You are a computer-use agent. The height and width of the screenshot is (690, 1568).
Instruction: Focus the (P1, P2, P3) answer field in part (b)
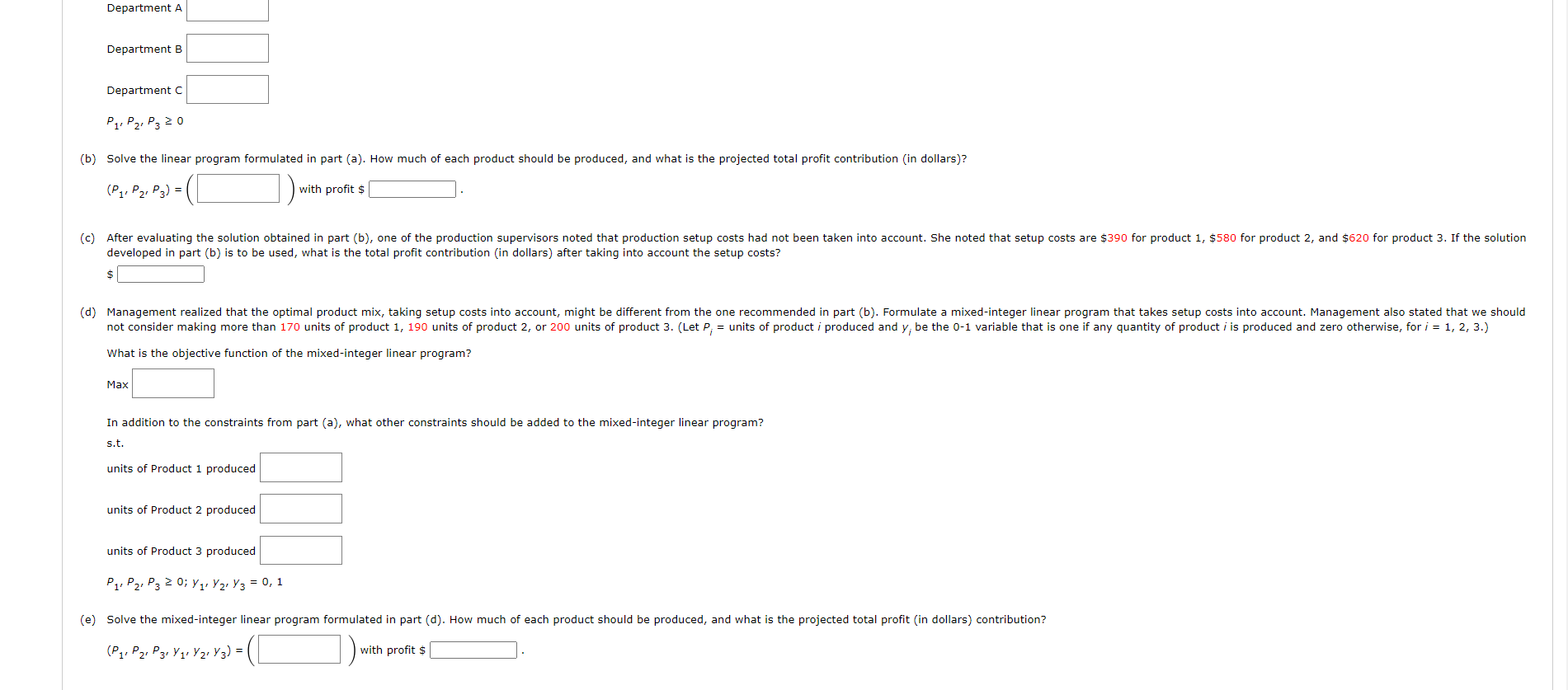[238, 188]
